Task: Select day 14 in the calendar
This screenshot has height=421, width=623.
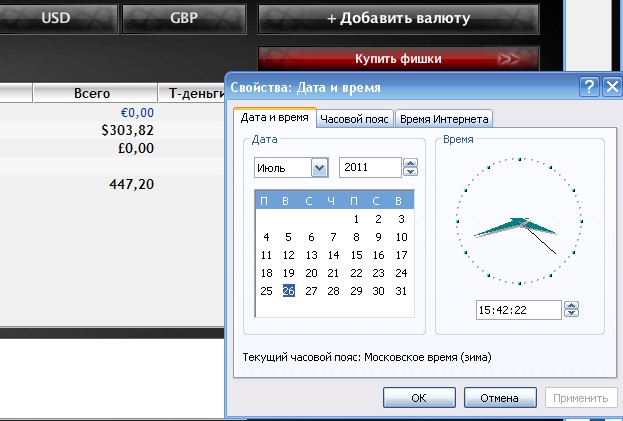Action: tap(333, 255)
